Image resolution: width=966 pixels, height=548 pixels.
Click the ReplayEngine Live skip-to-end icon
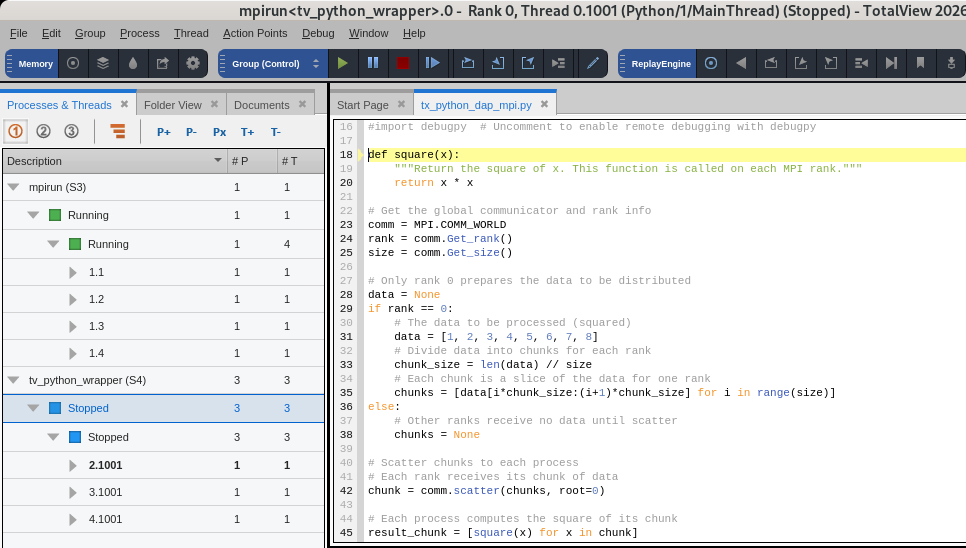pos(891,63)
